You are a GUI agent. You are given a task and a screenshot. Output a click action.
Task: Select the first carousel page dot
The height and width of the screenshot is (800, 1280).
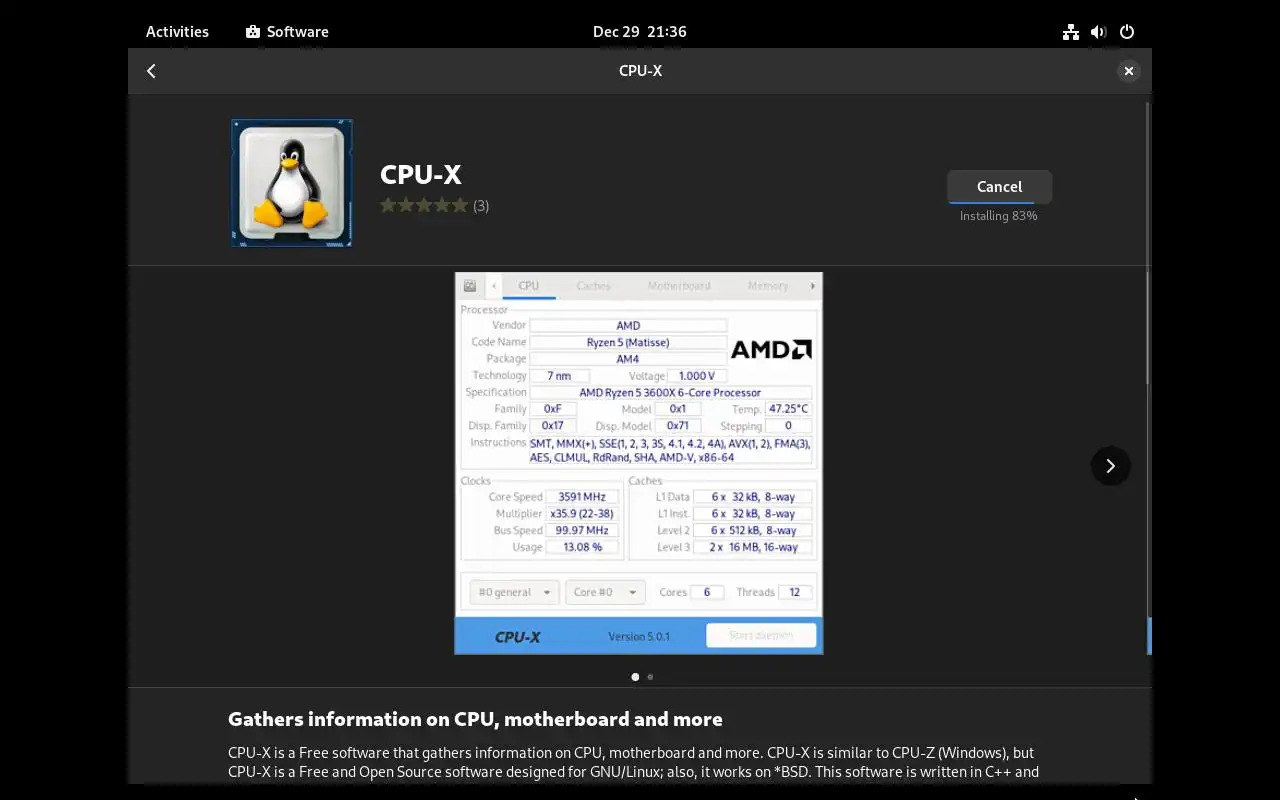point(635,677)
